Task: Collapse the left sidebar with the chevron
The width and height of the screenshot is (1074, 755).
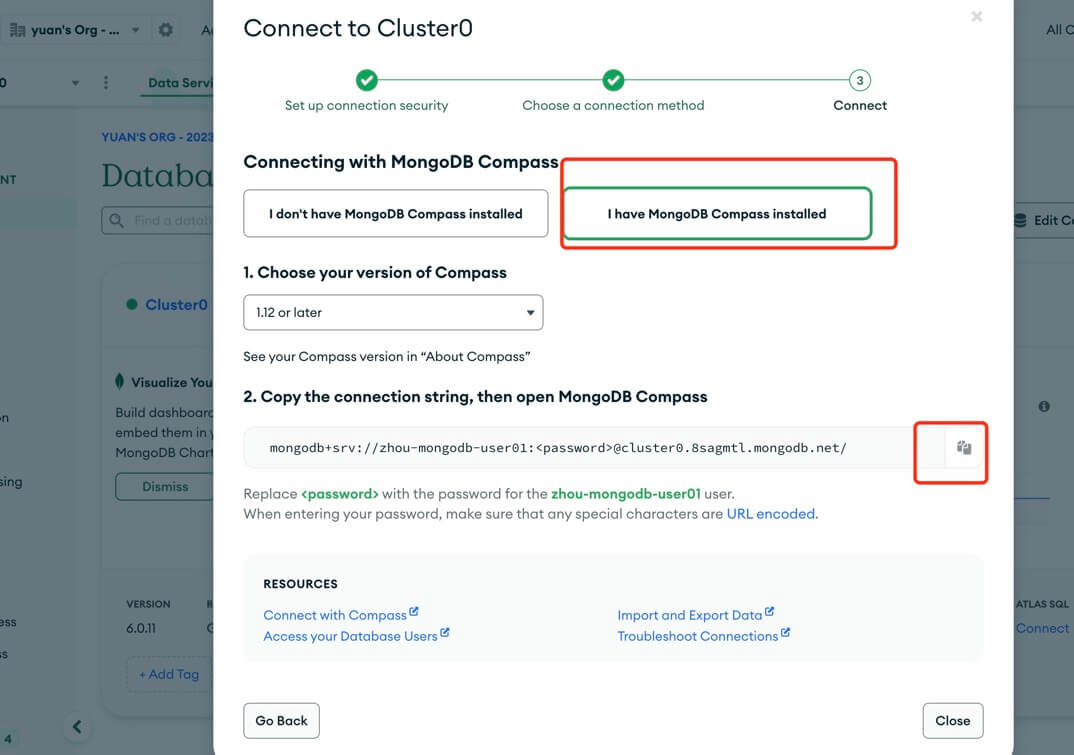Action: click(x=77, y=727)
